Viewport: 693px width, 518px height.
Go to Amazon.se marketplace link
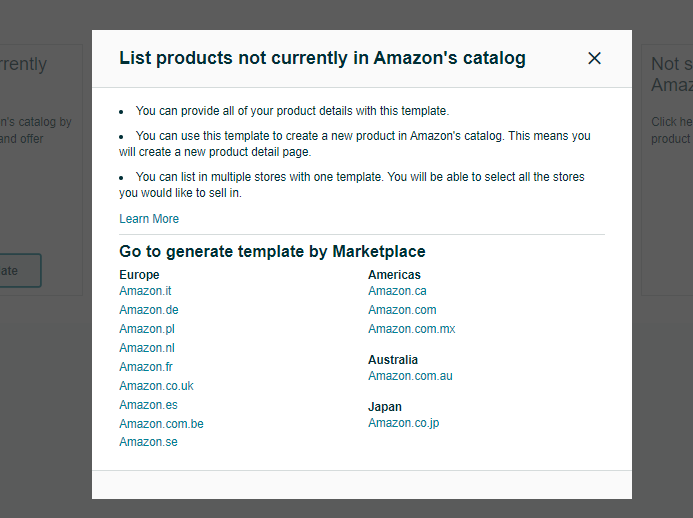[x=148, y=442]
